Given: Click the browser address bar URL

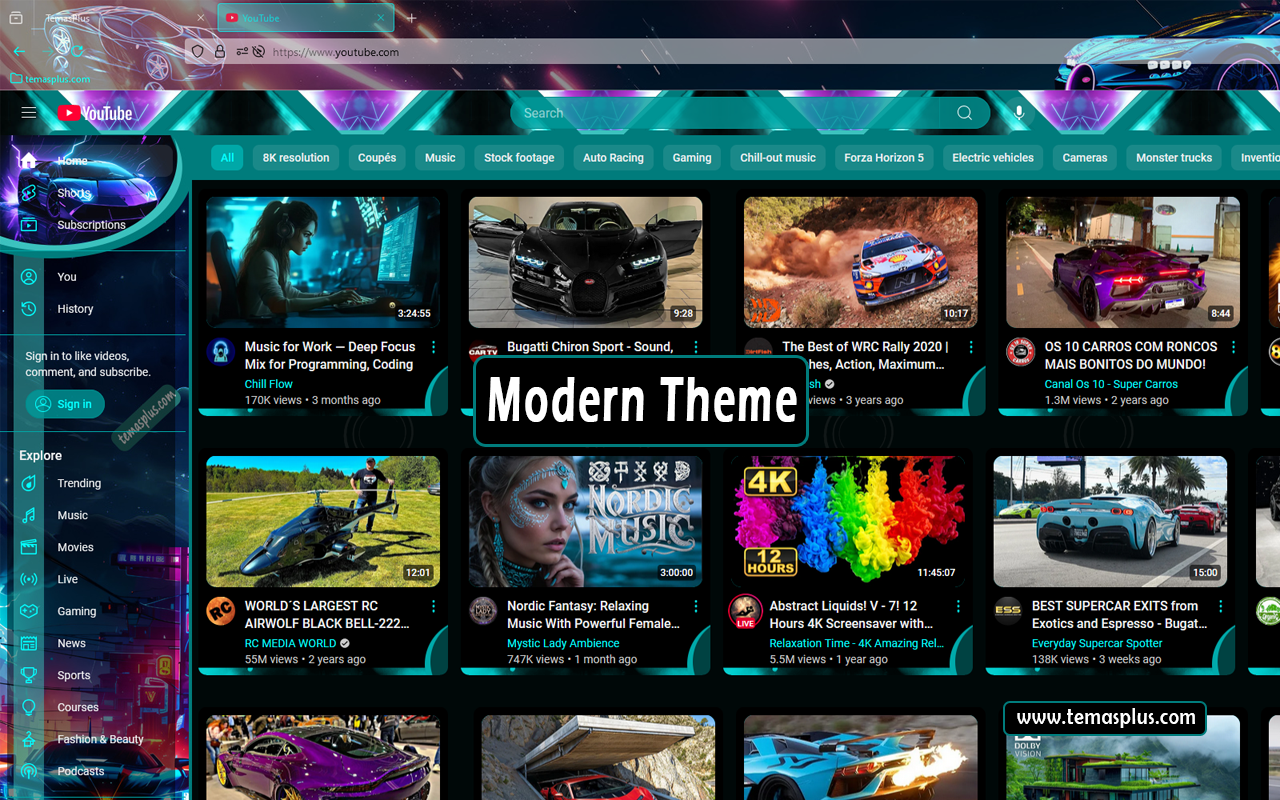Looking at the screenshot, I should click(x=336, y=52).
